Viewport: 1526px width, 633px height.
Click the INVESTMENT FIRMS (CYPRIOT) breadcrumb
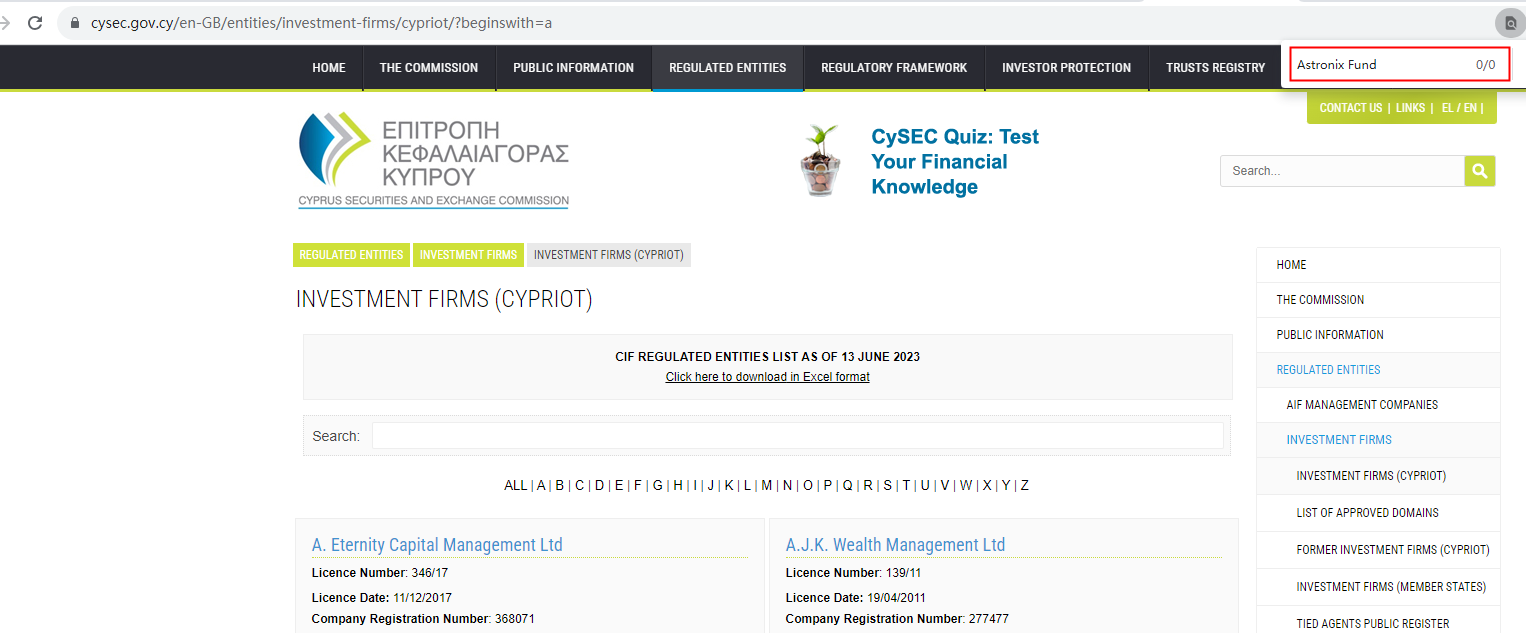coord(609,255)
